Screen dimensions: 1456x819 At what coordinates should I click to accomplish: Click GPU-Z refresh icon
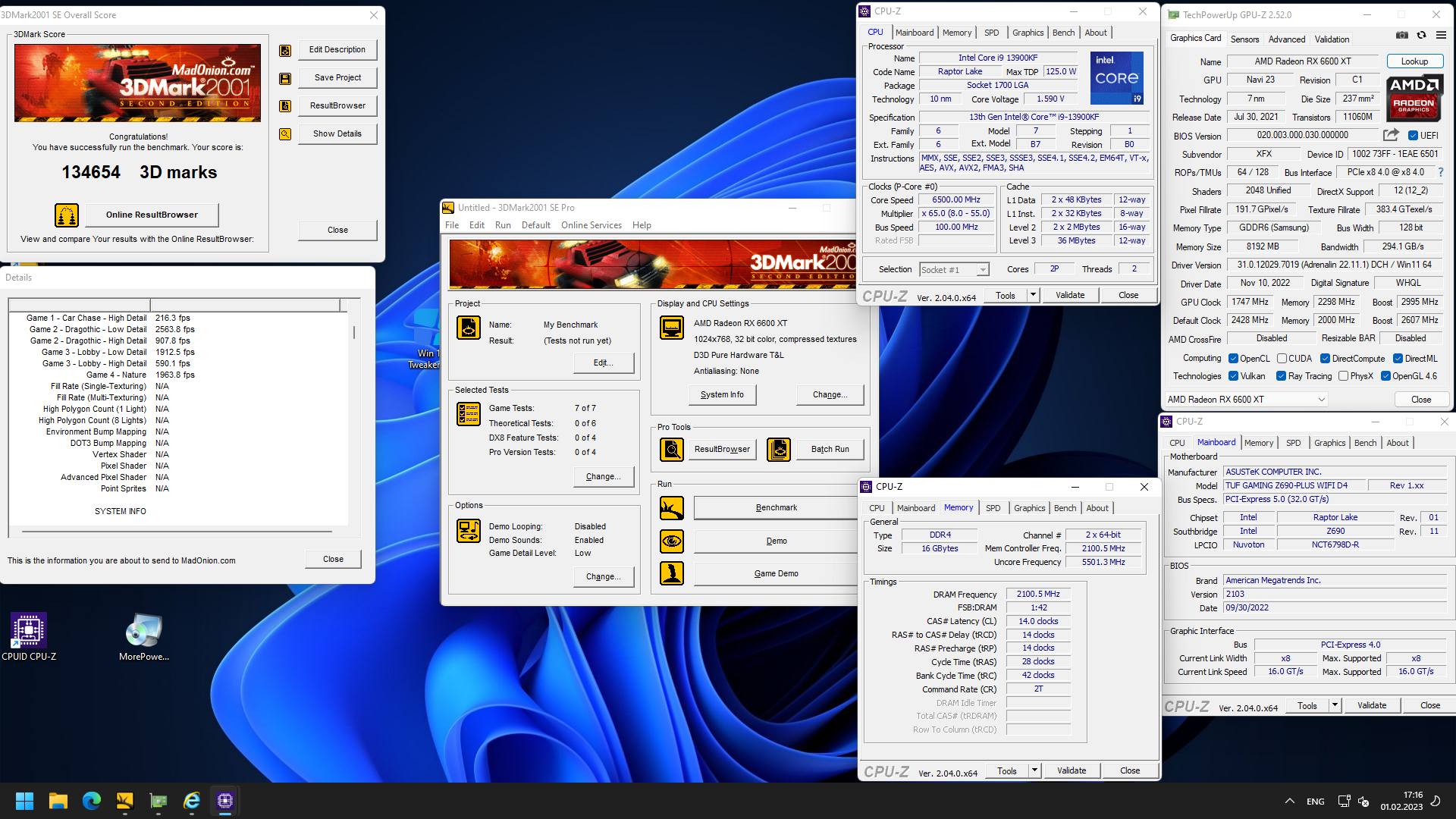[1422, 35]
